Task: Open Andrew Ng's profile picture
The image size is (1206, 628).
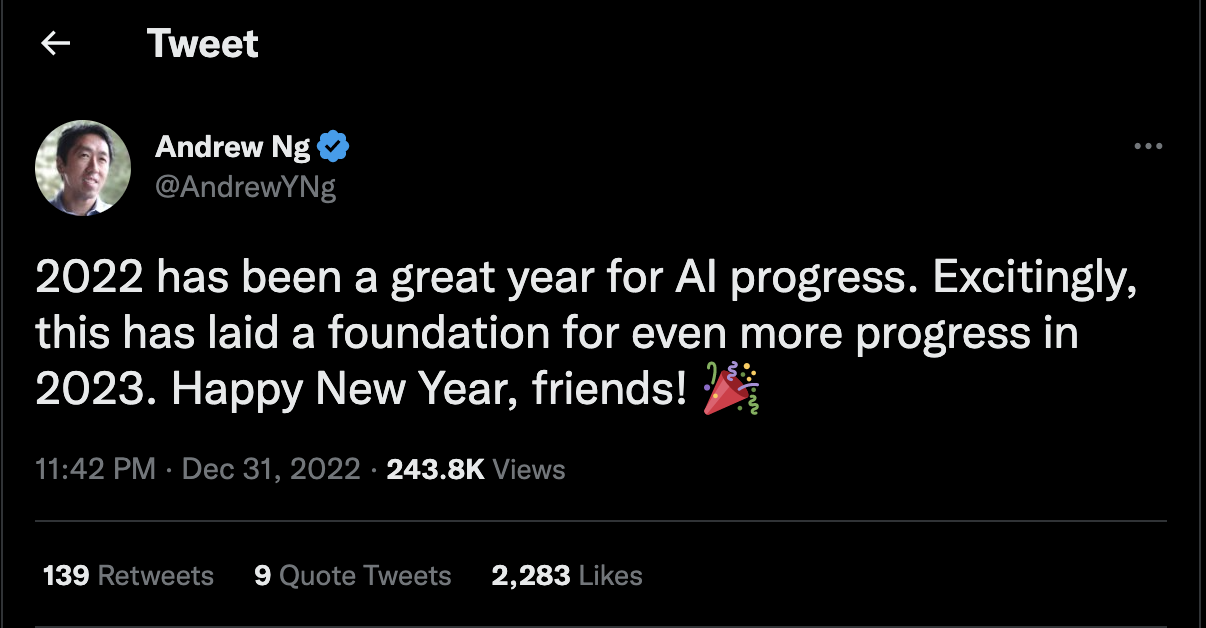Action: coord(83,167)
